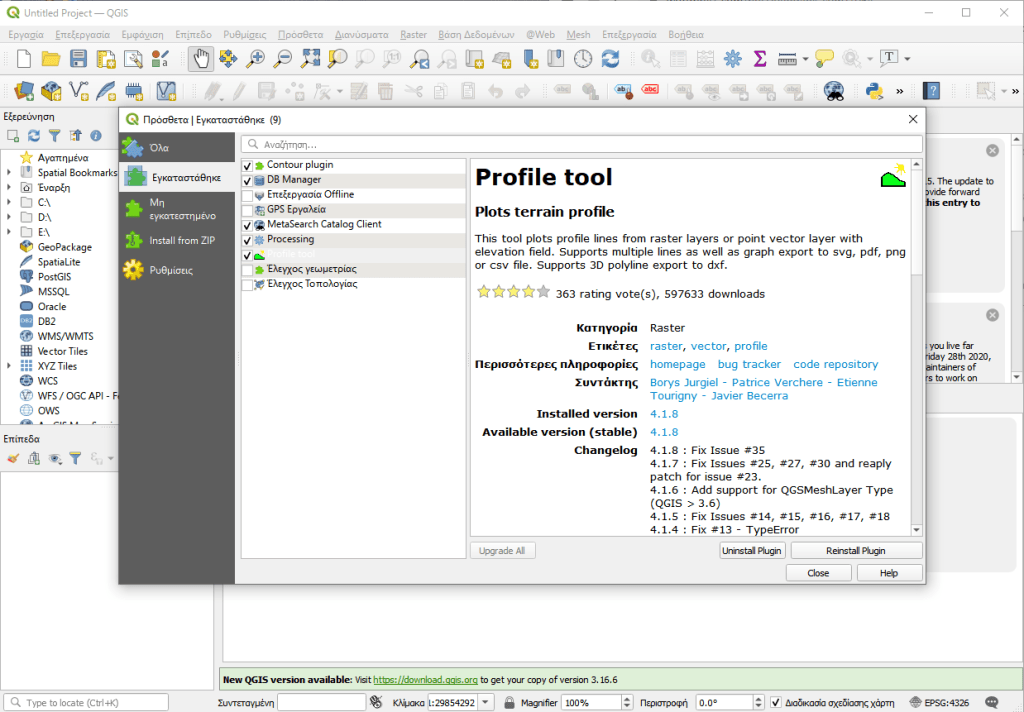
Task: Select the Pan Map hand tool
Action: click(x=201, y=59)
